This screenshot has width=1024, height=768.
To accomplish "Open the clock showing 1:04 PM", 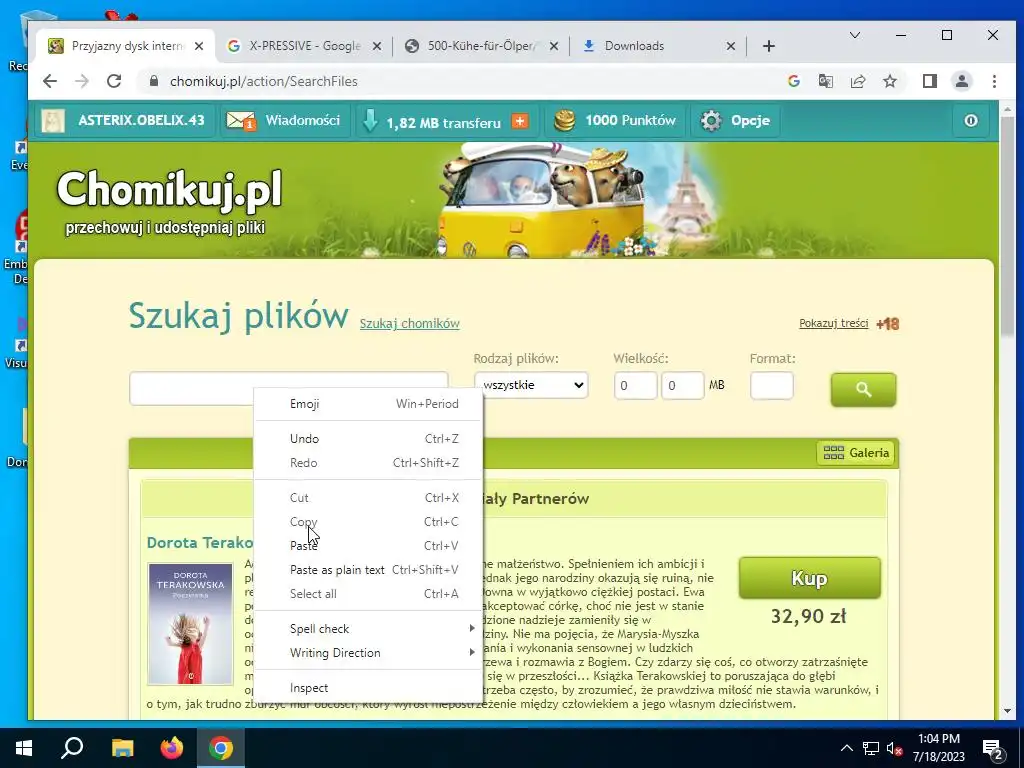I will [x=938, y=748].
